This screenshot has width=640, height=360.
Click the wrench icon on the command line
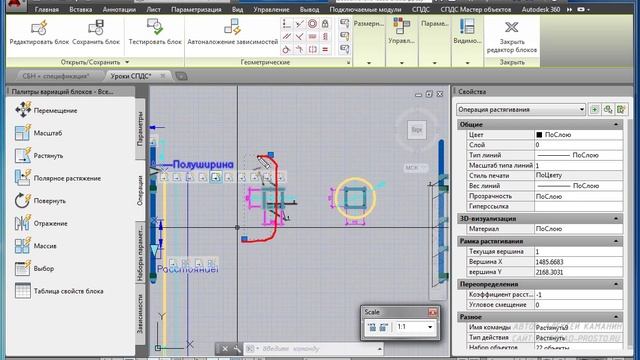(x=237, y=349)
